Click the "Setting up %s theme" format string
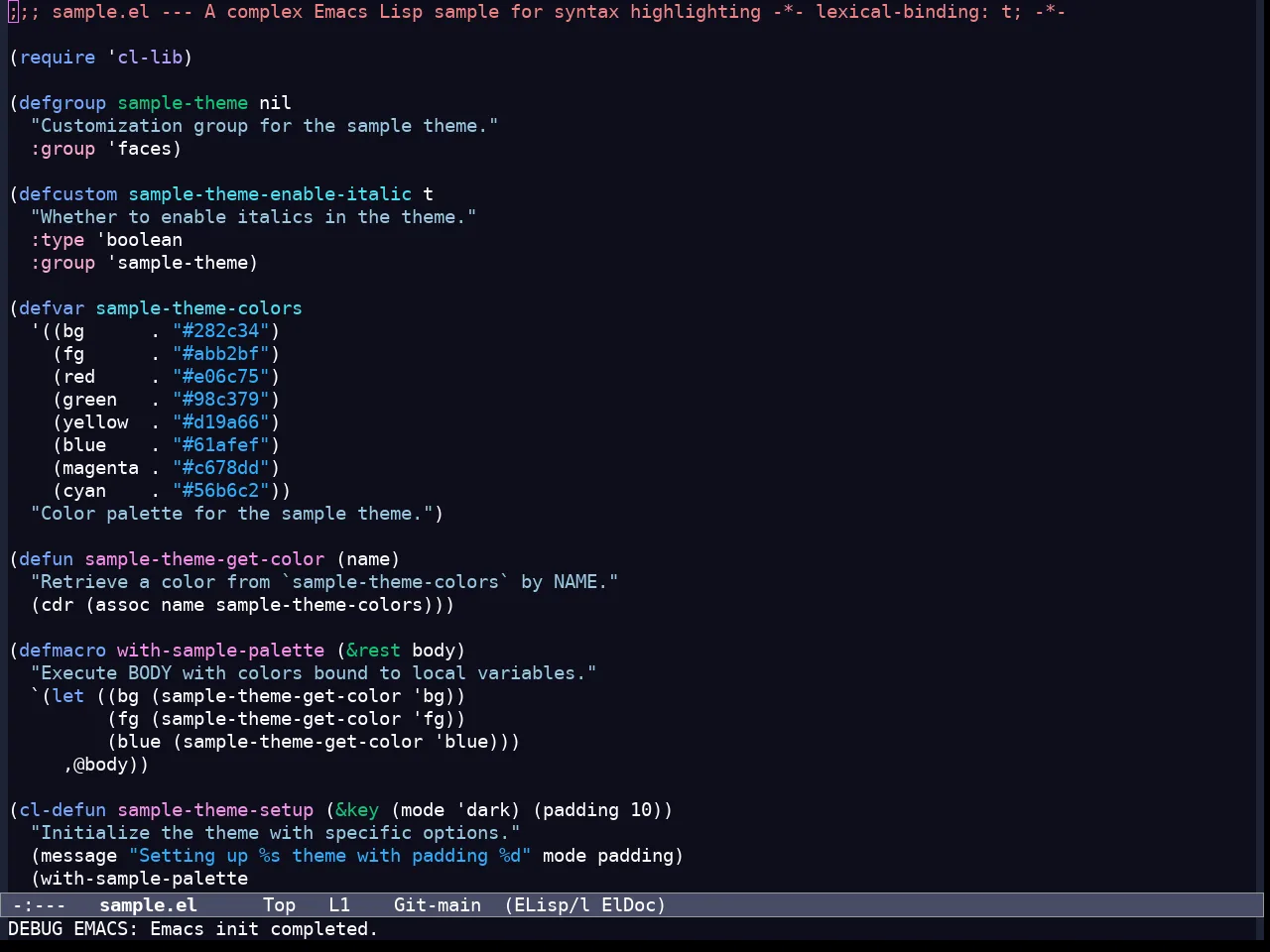The width and height of the screenshot is (1270, 952). point(329,855)
